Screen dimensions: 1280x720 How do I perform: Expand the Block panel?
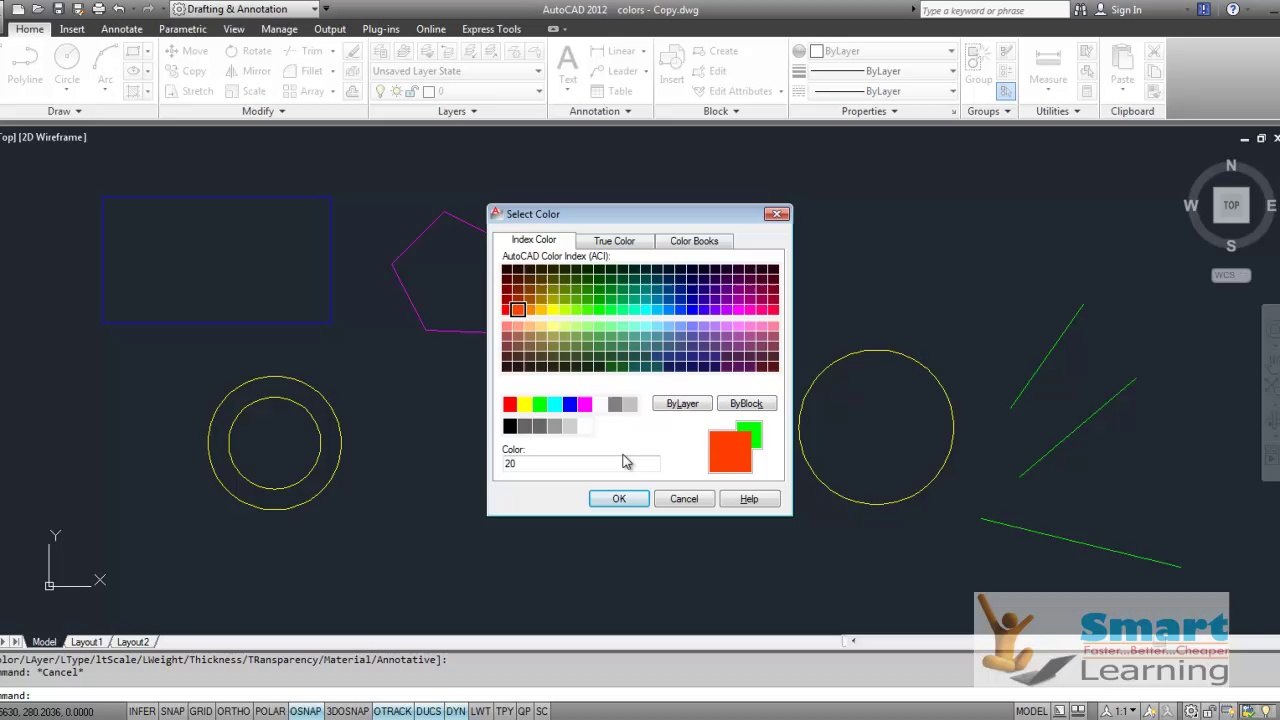pyautogui.click(x=722, y=111)
